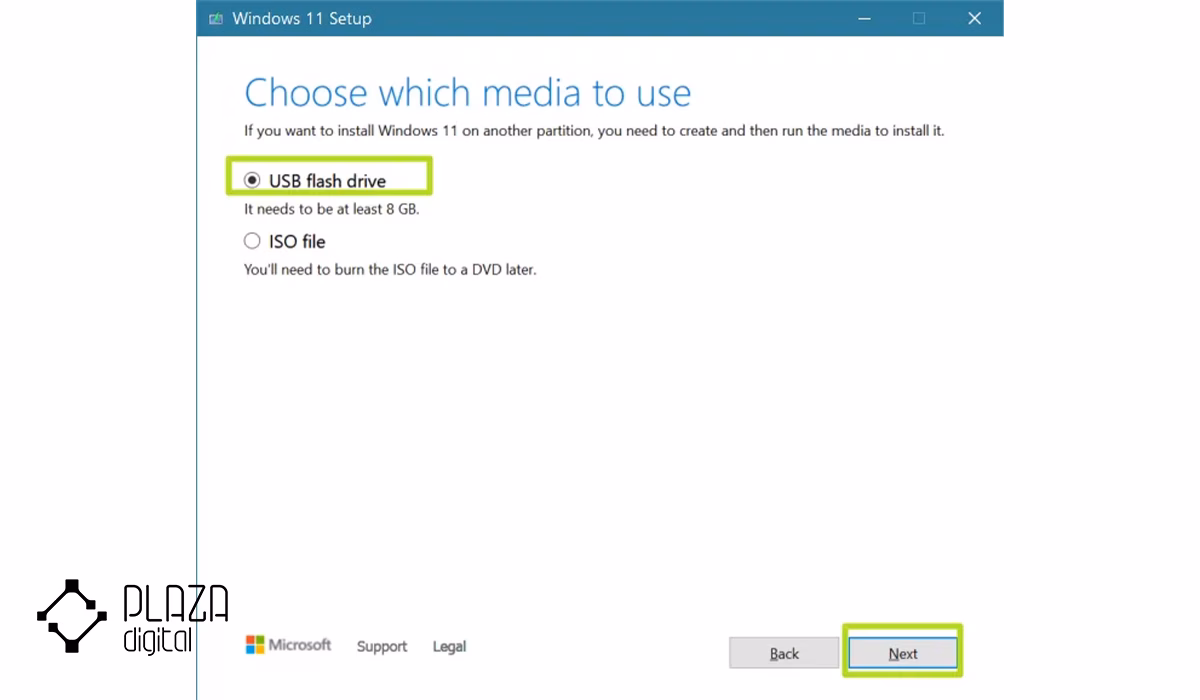This screenshot has height=700, width=1200.
Task: Open the Legal link
Action: click(x=449, y=646)
